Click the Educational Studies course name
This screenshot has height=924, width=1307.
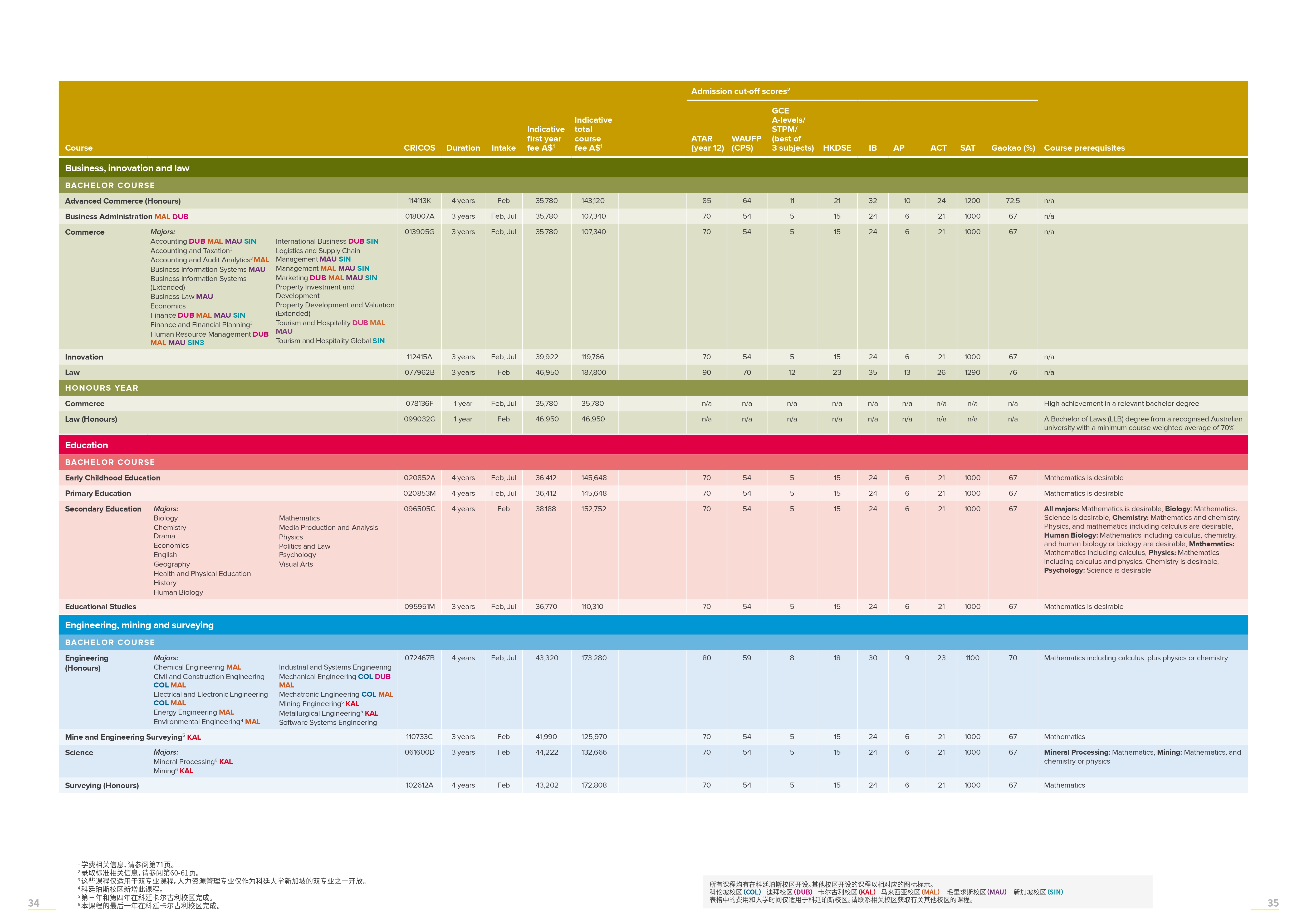100,607
